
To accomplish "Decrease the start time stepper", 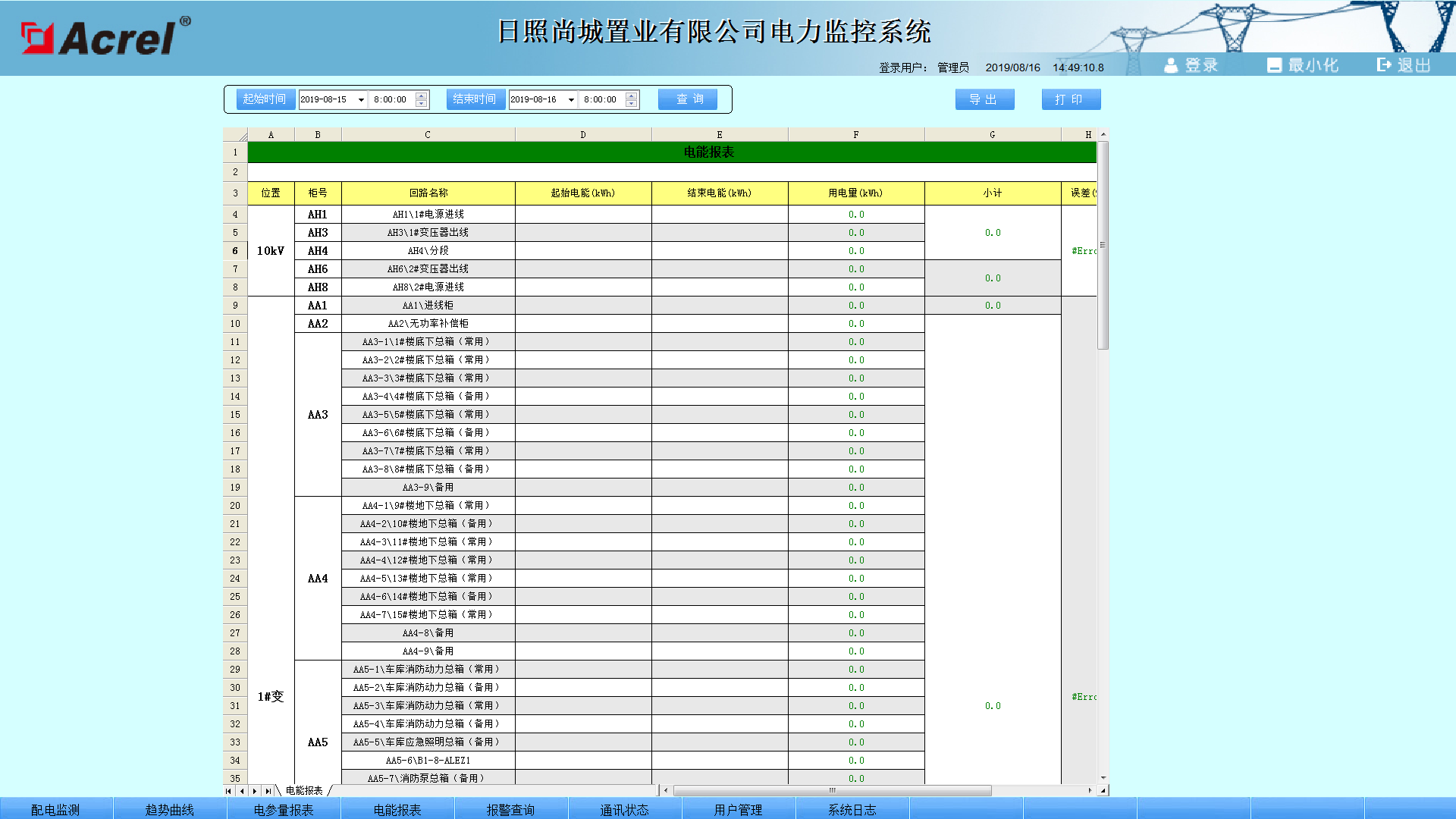I will [x=422, y=103].
